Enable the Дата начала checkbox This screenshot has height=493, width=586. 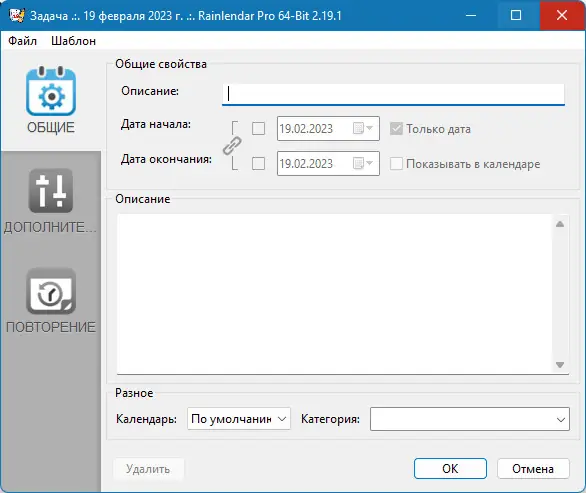(x=258, y=129)
